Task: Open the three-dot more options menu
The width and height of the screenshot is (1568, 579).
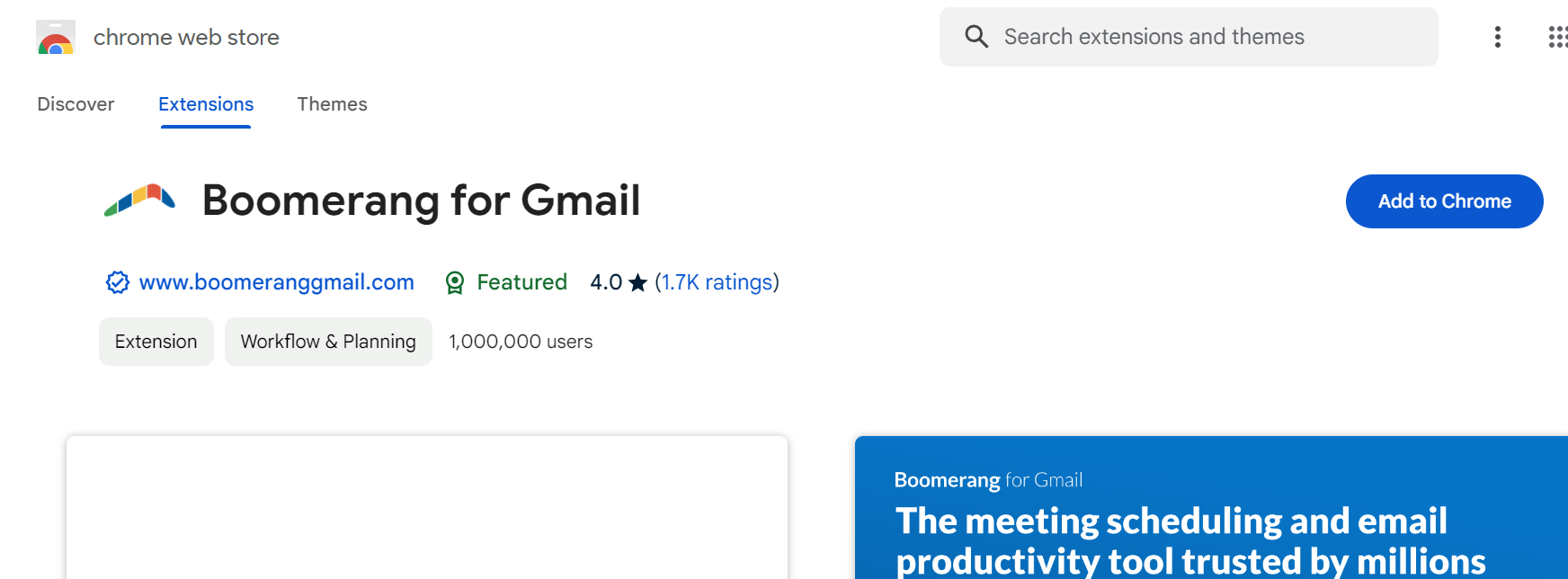Action: [1497, 37]
